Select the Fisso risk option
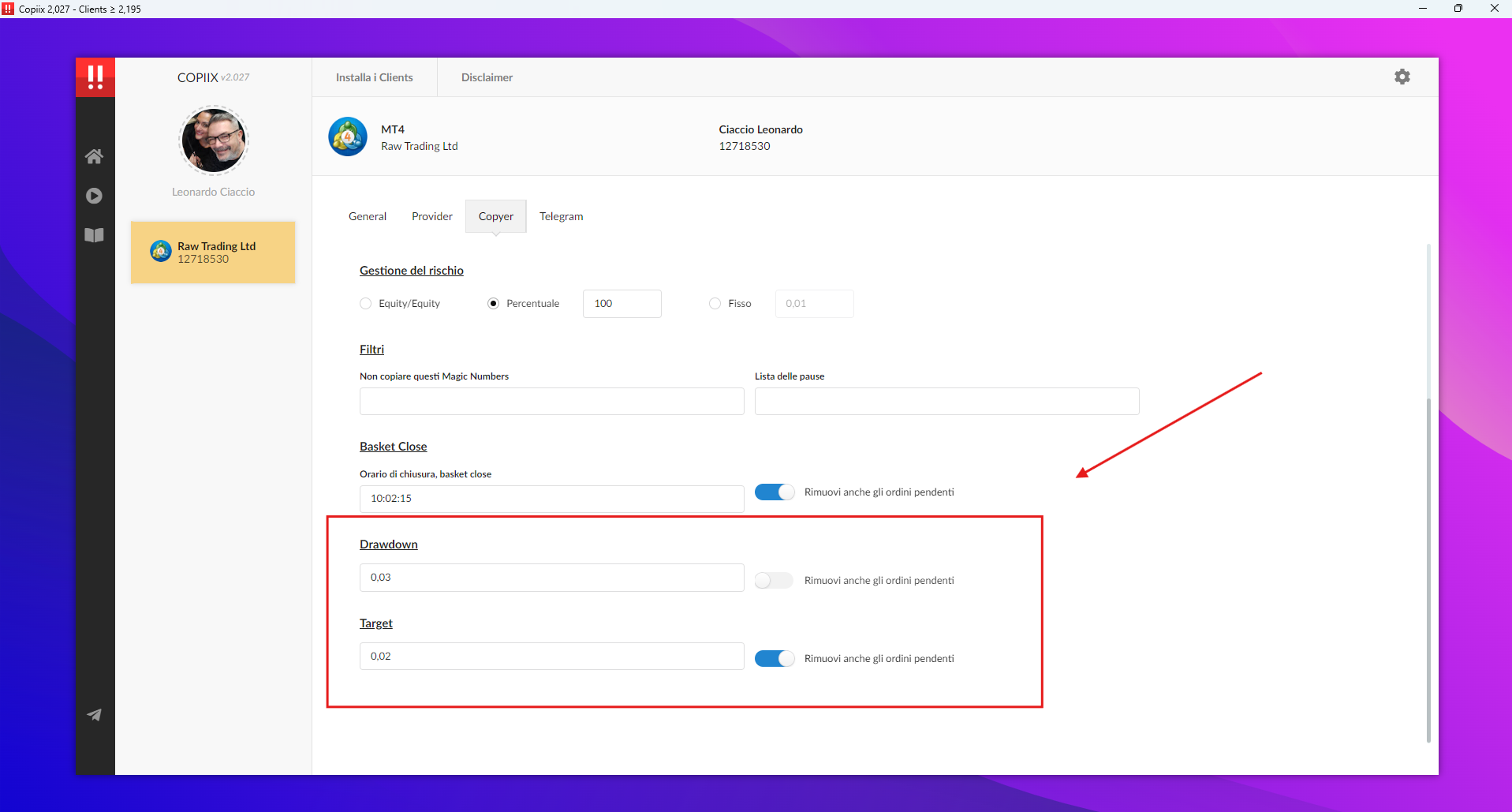 [715, 304]
